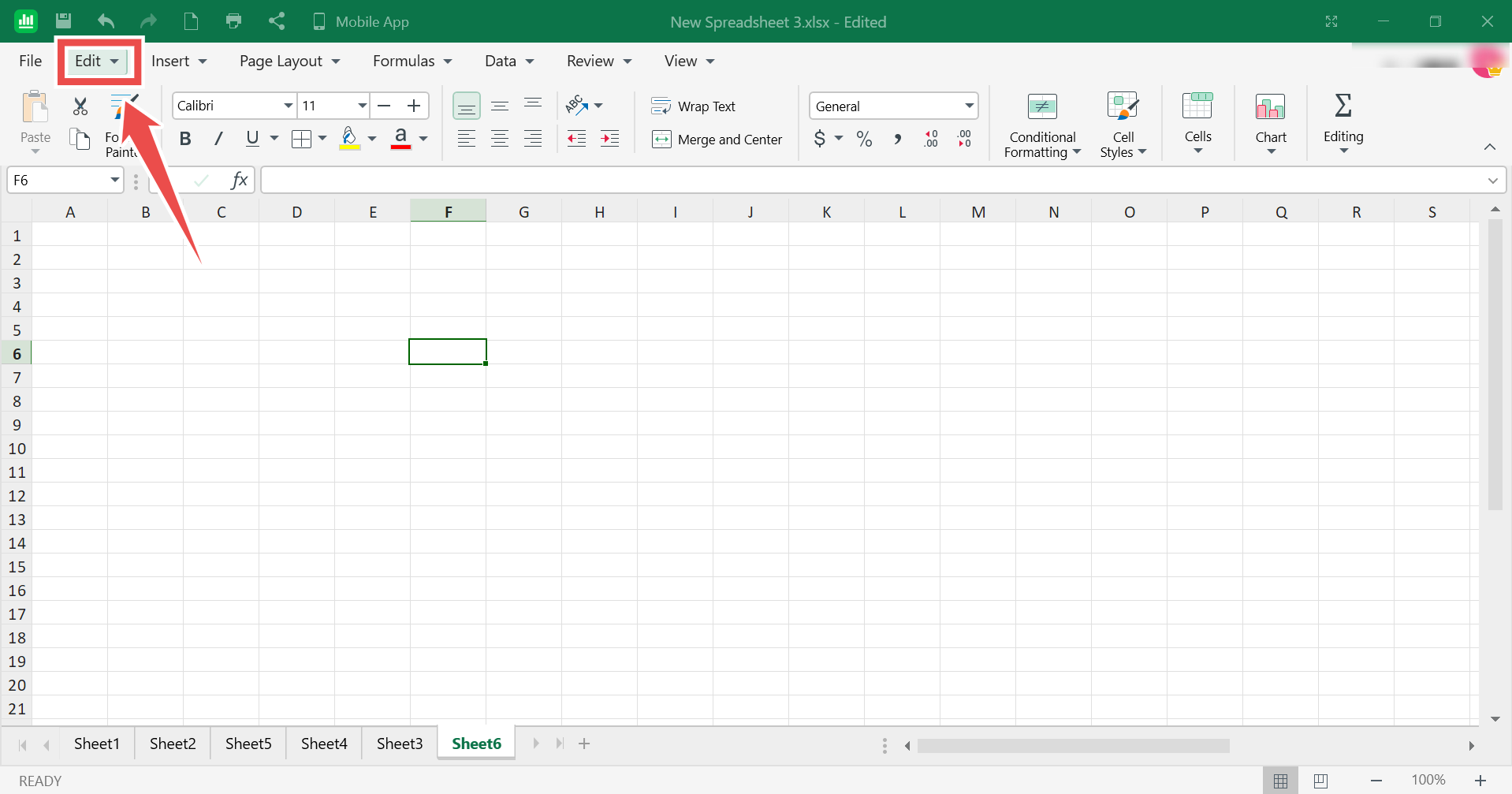Switch to Sheet3 tab
1512x794 pixels.
[400, 744]
